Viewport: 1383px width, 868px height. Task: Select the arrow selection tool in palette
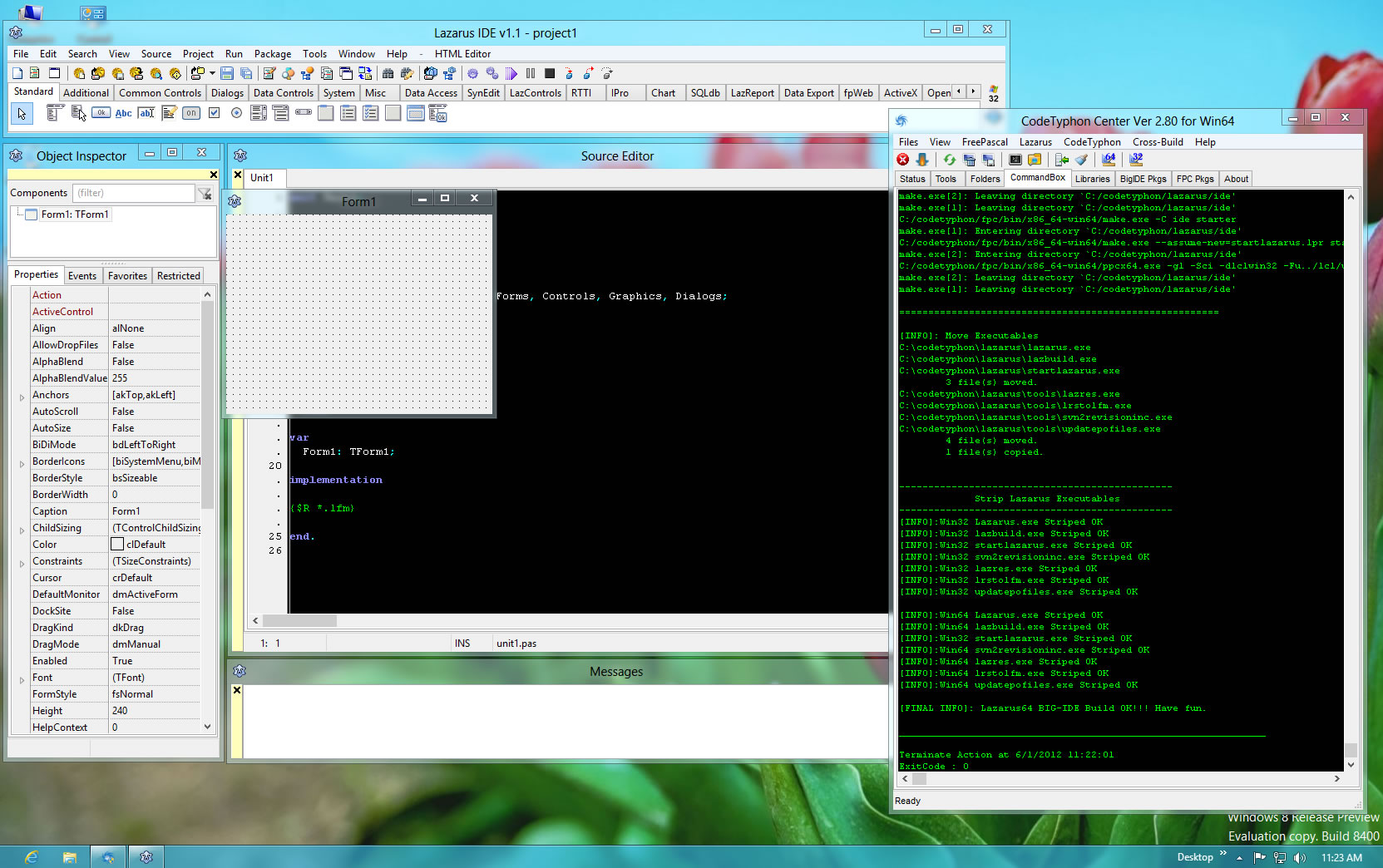click(22, 113)
